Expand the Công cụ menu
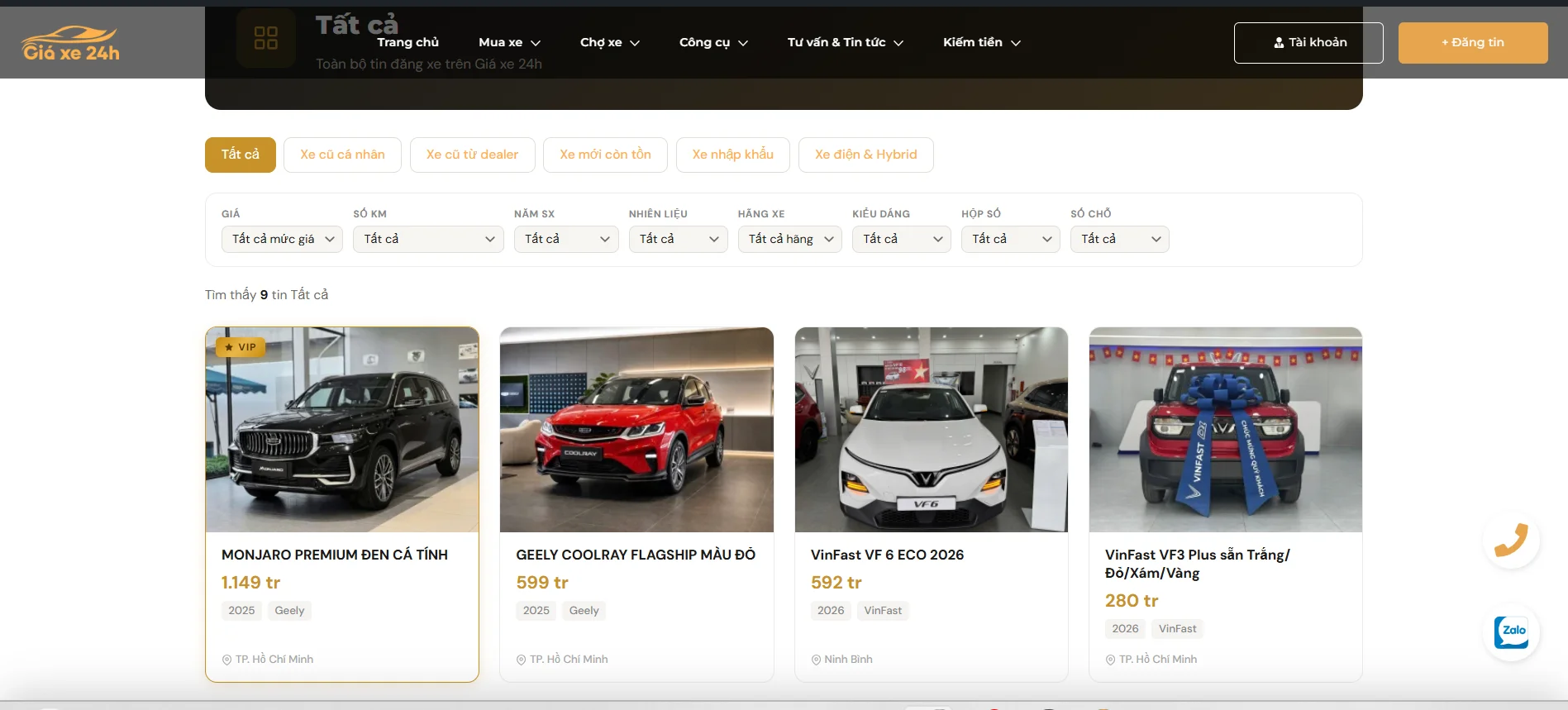Screen dimensions: 1568x710 (x=713, y=42)
